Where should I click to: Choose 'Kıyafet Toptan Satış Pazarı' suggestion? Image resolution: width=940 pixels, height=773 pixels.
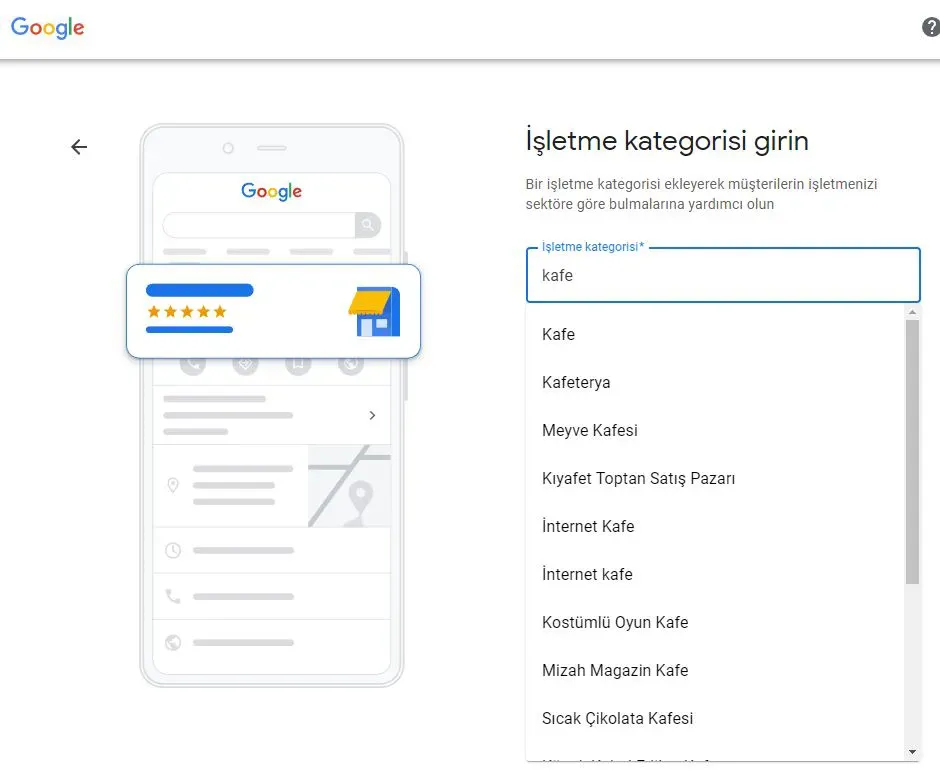point(715,478)
